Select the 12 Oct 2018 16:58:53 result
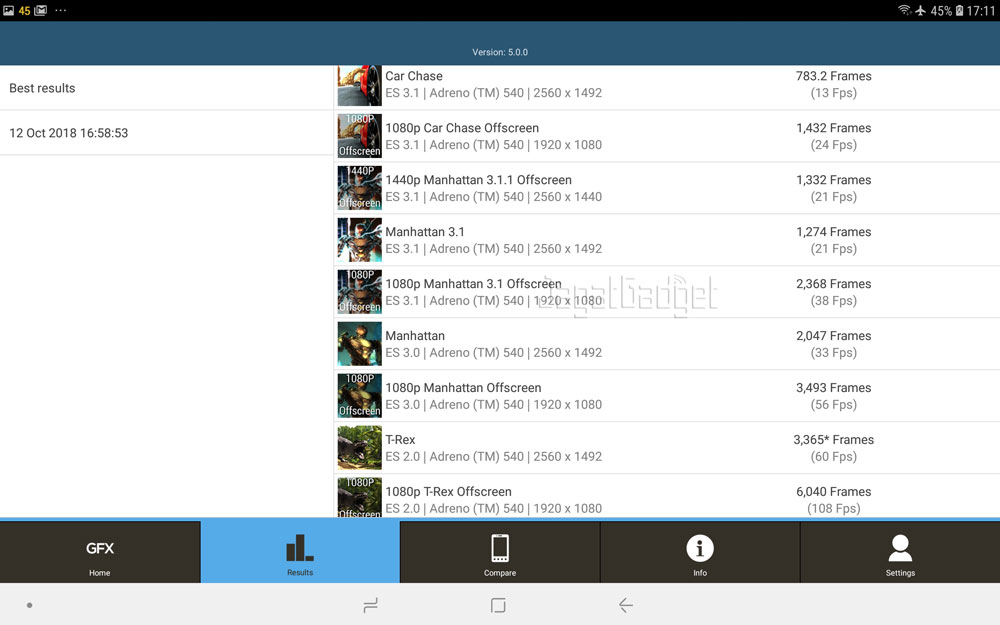Viewport: 1000px width, 625px height. [166, 133]
